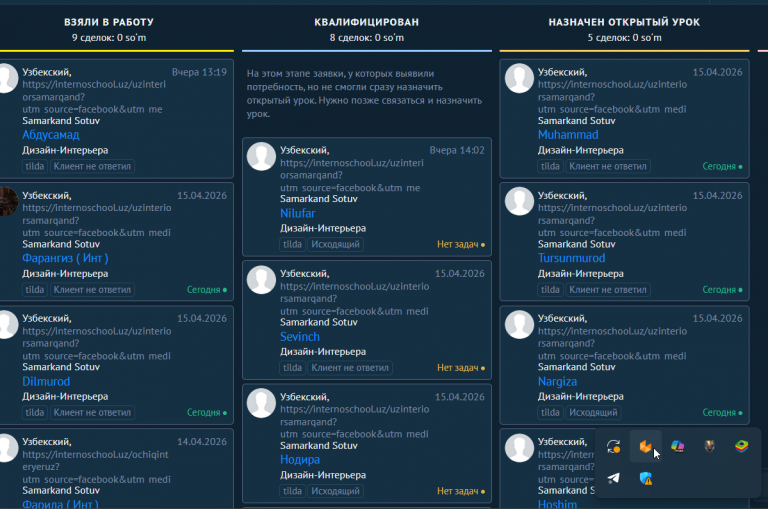Click Исходящий tag on Nargiza card

[x=593, y=412]
